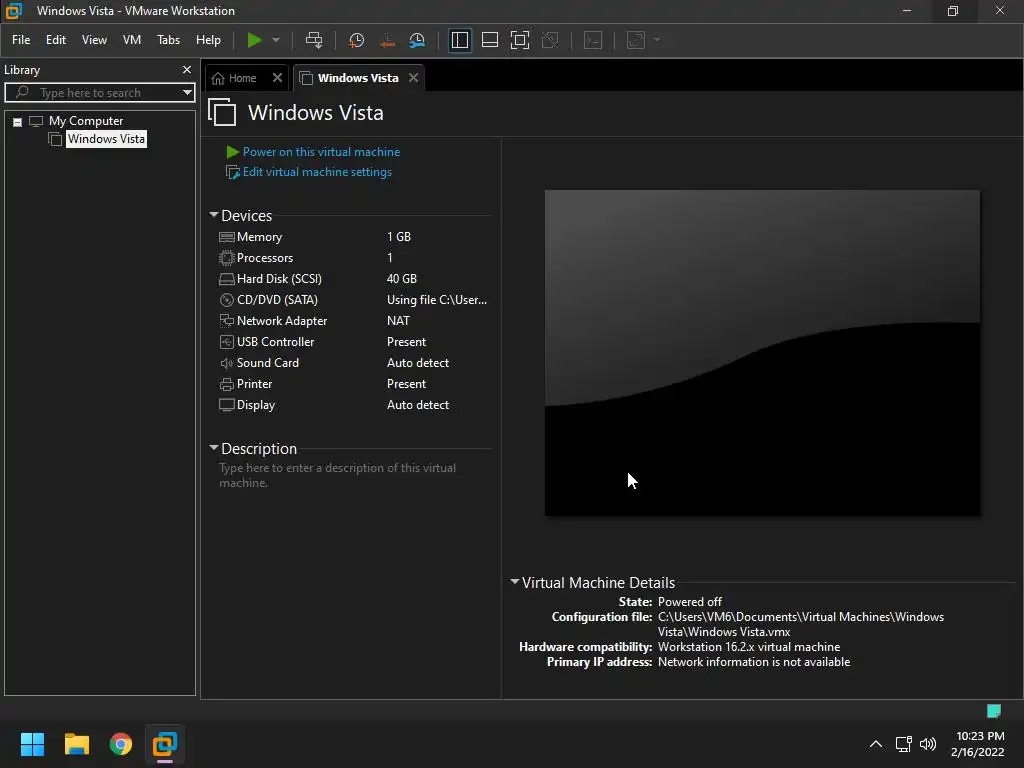
Task: Open the stretch options dropdown arrow
Action: 657,40
